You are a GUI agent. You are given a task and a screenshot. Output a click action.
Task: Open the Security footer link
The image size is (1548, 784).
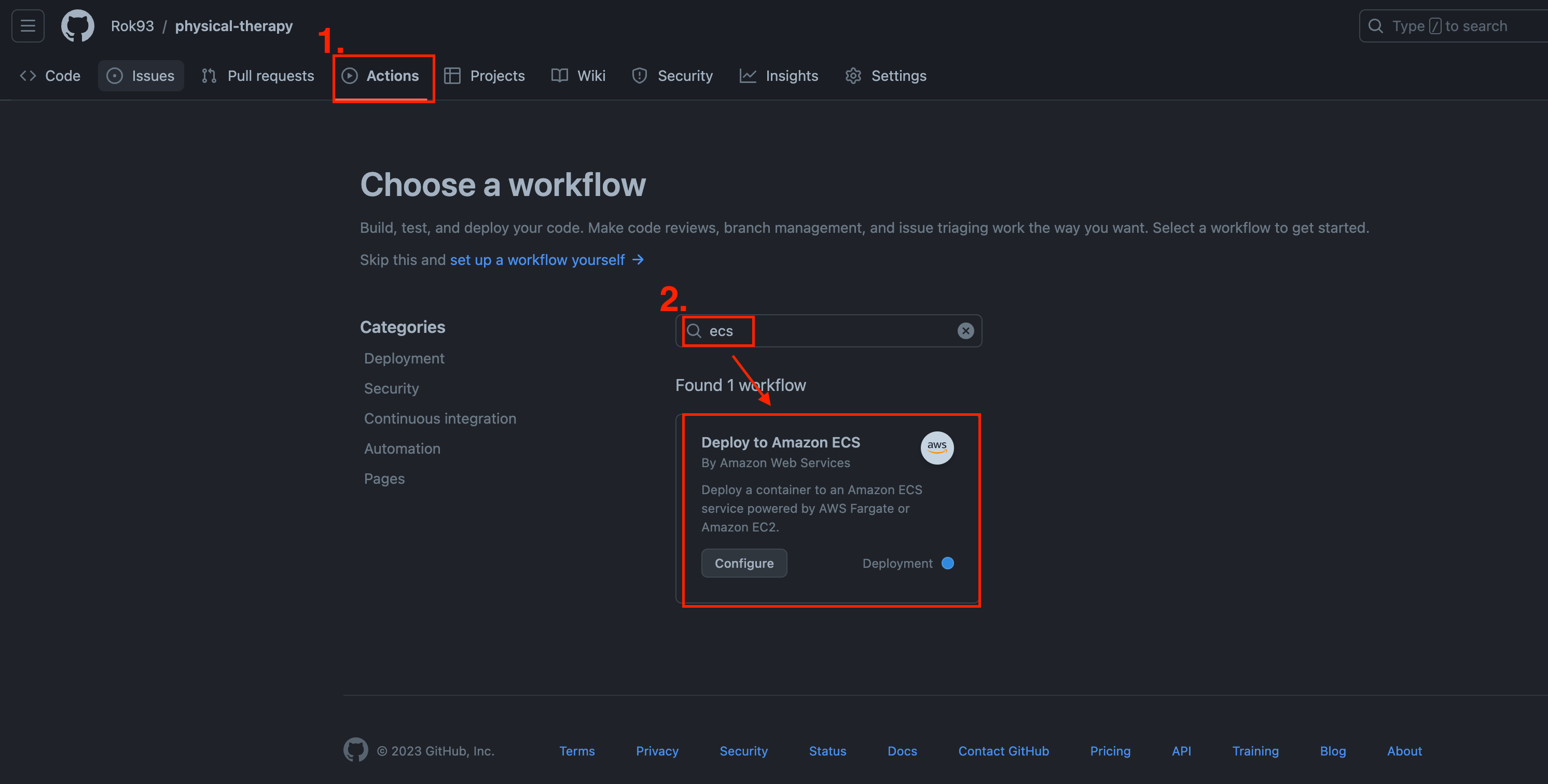click(x=743, y=750)
